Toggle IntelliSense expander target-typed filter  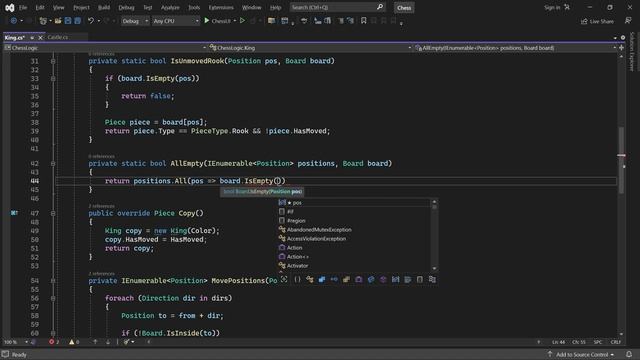(284, 280)
